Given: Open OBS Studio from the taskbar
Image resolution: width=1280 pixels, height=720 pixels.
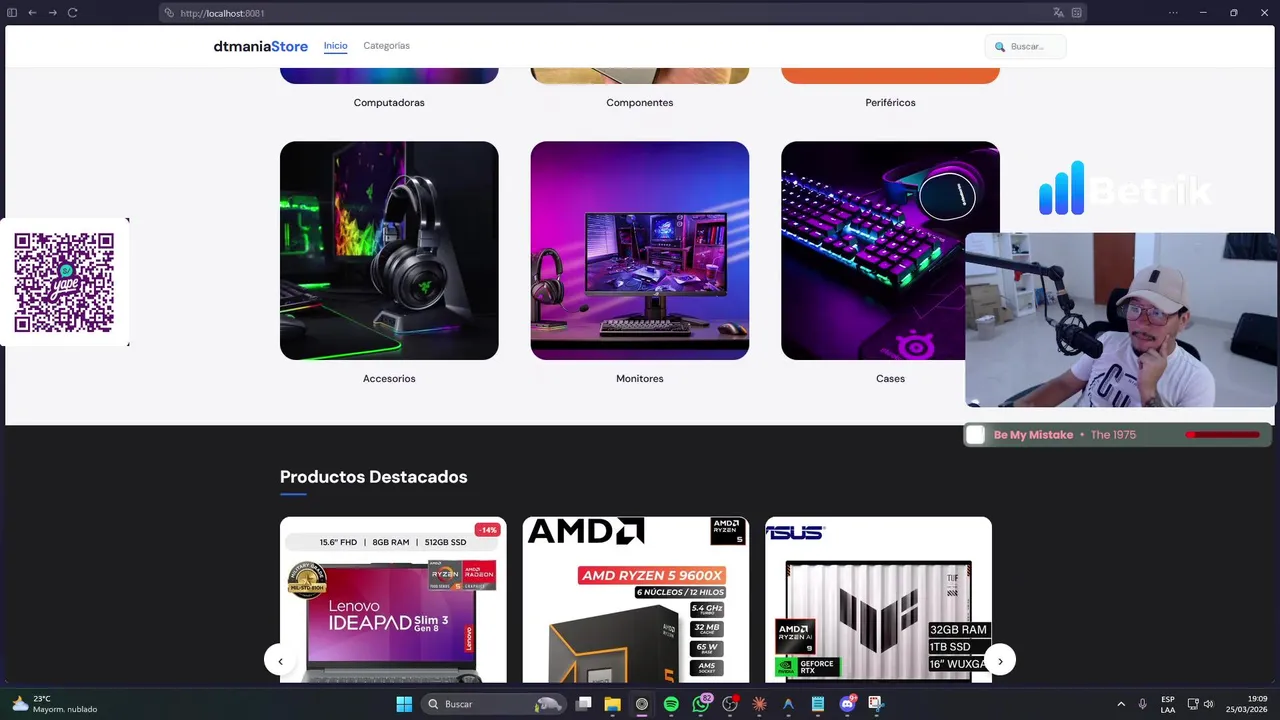Looking at the screenshot, I should (x=730, y=704).
